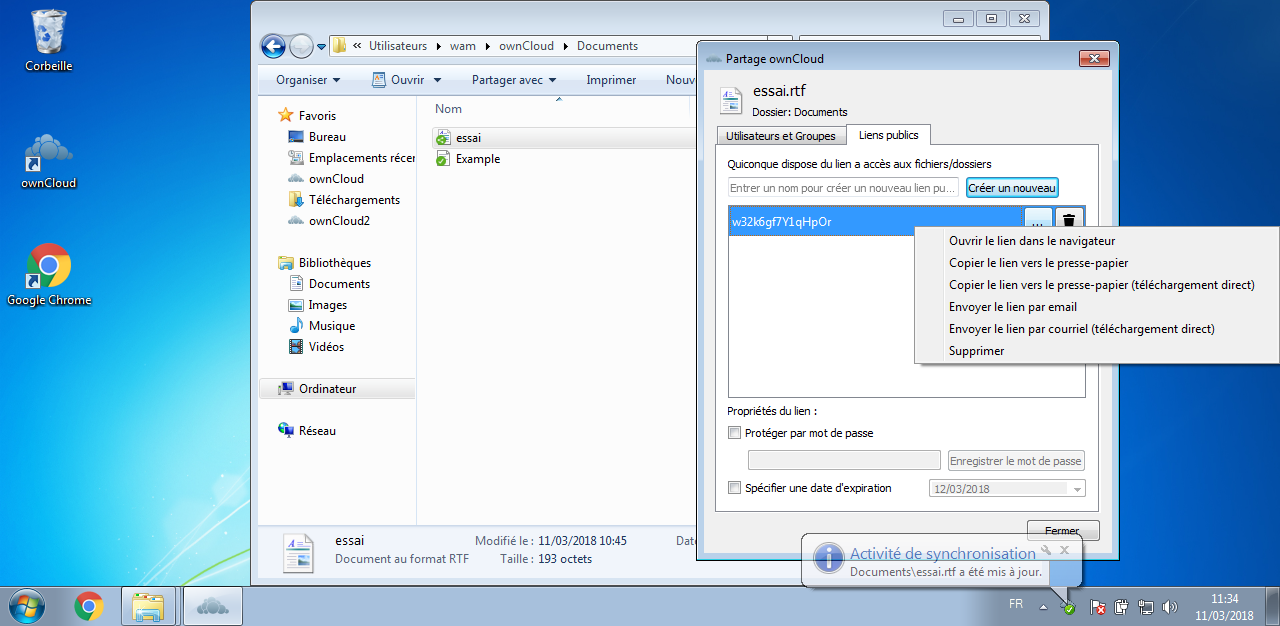1280x626 pixels.
Task: Open ownCloud in Explorer favorites
Action: 336,179
